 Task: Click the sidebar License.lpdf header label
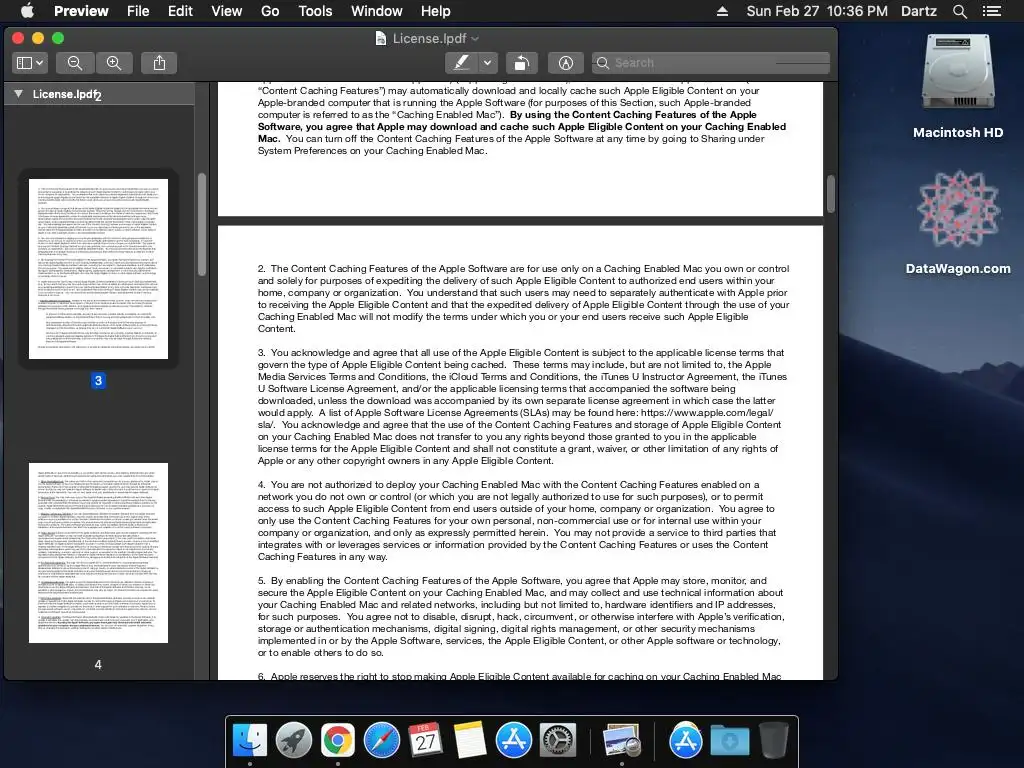[x=66, y=94]
